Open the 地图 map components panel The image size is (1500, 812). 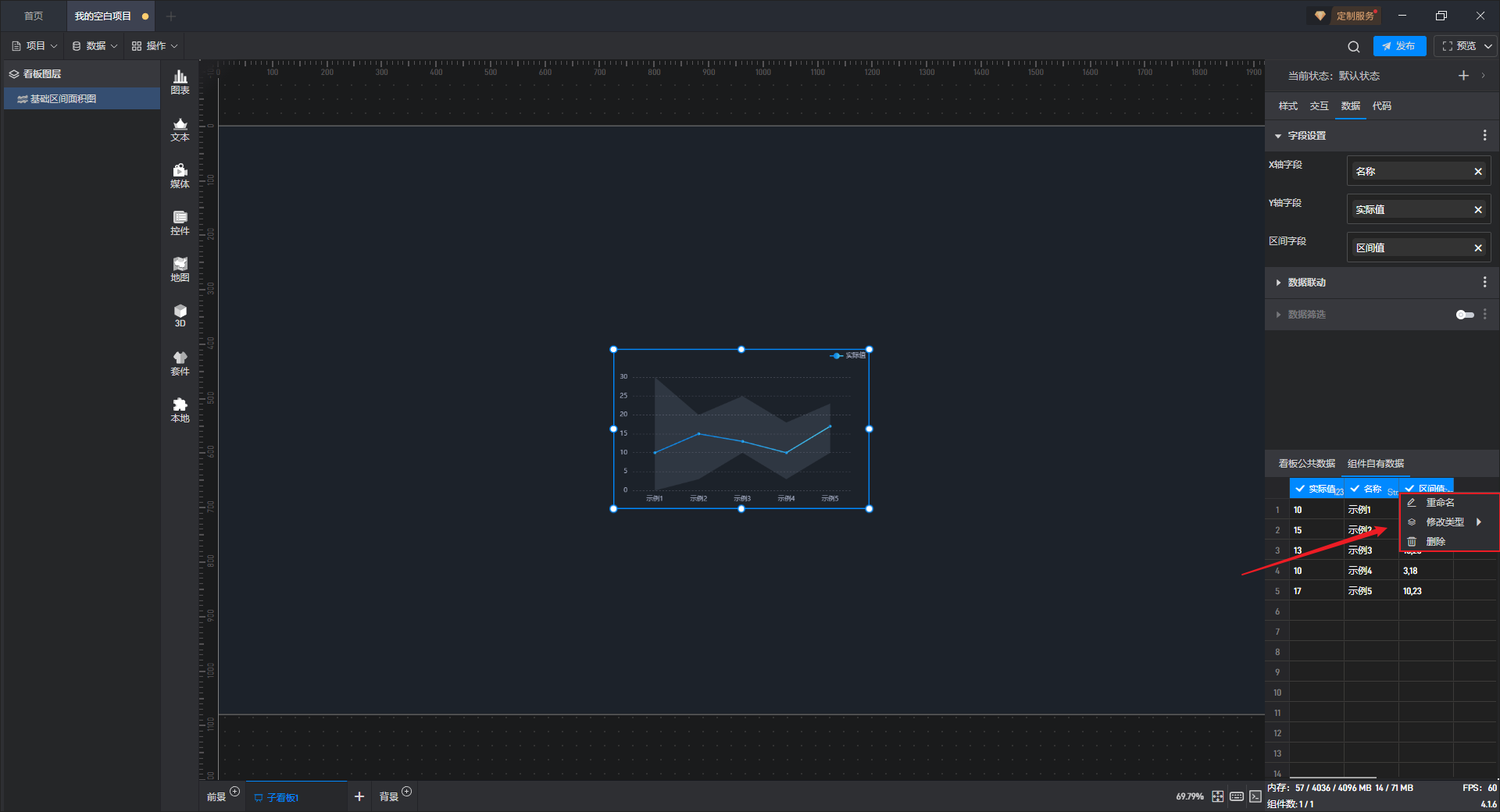tap(180, 269)
